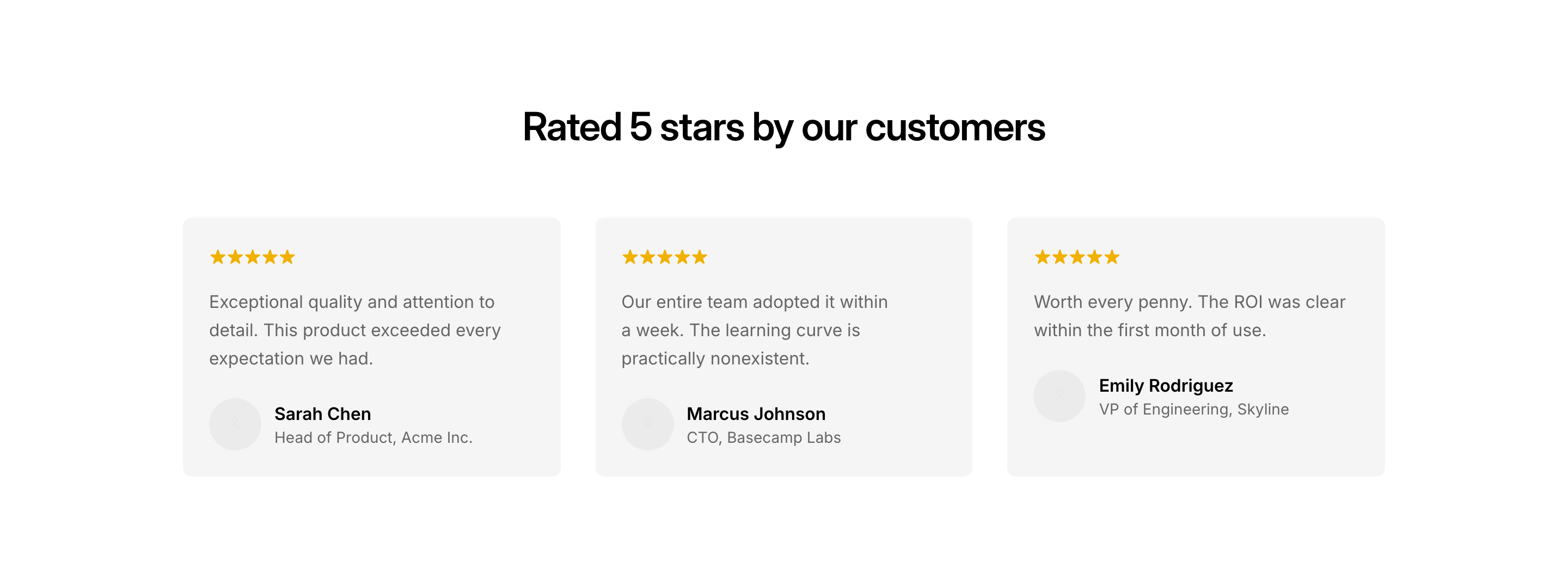Click "VP of Engineering, Skyline" subtitle
This screenshot has width=1568, height=581.
click(1193, 410)
